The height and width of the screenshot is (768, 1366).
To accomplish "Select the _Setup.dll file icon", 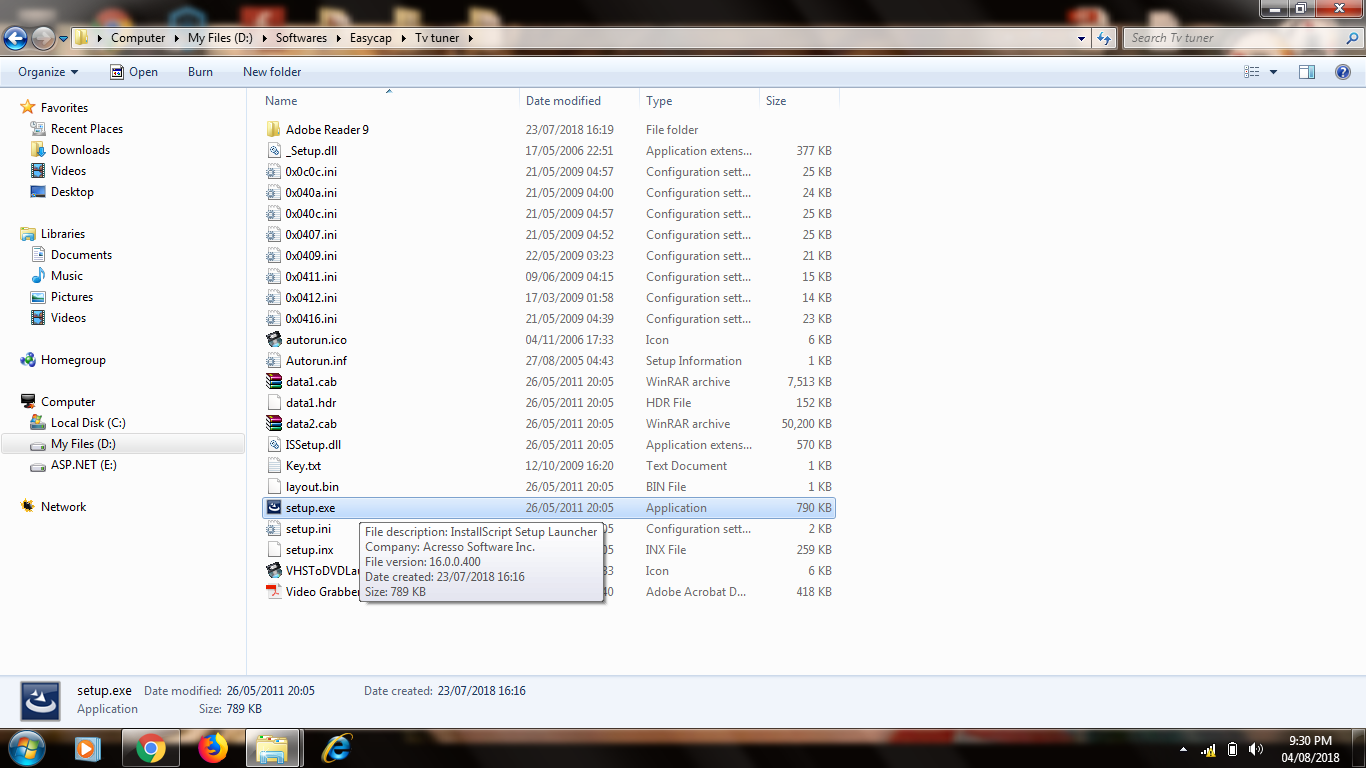I will coord(274,151).
